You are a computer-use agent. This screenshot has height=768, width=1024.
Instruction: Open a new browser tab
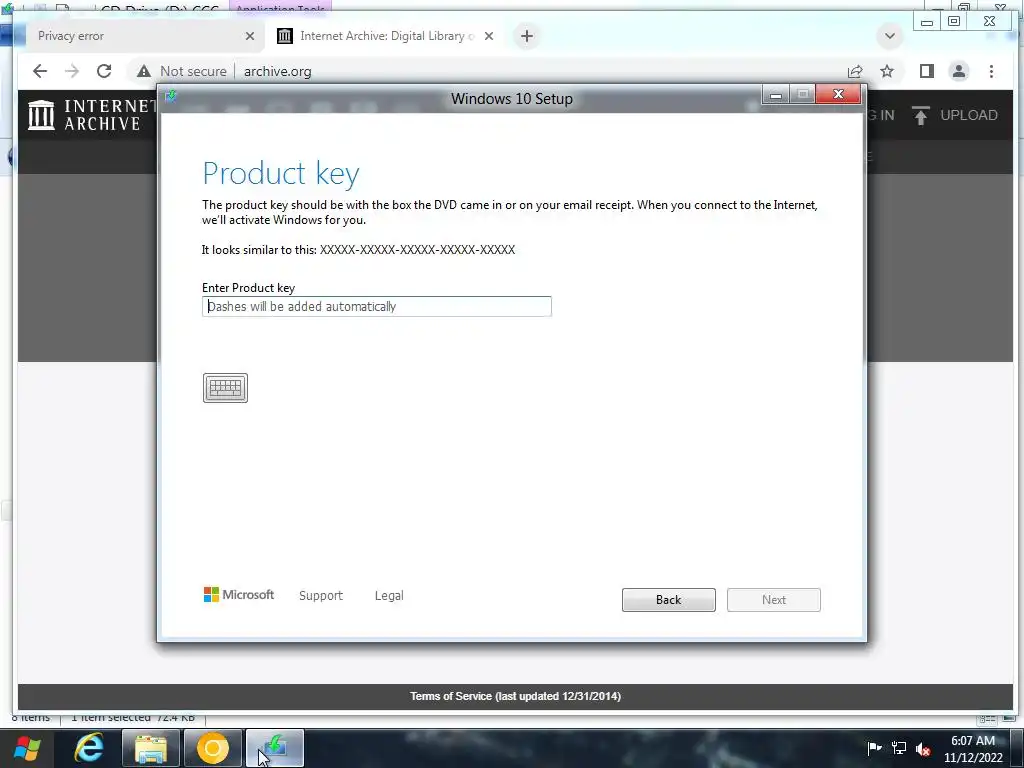pos(527,36)
